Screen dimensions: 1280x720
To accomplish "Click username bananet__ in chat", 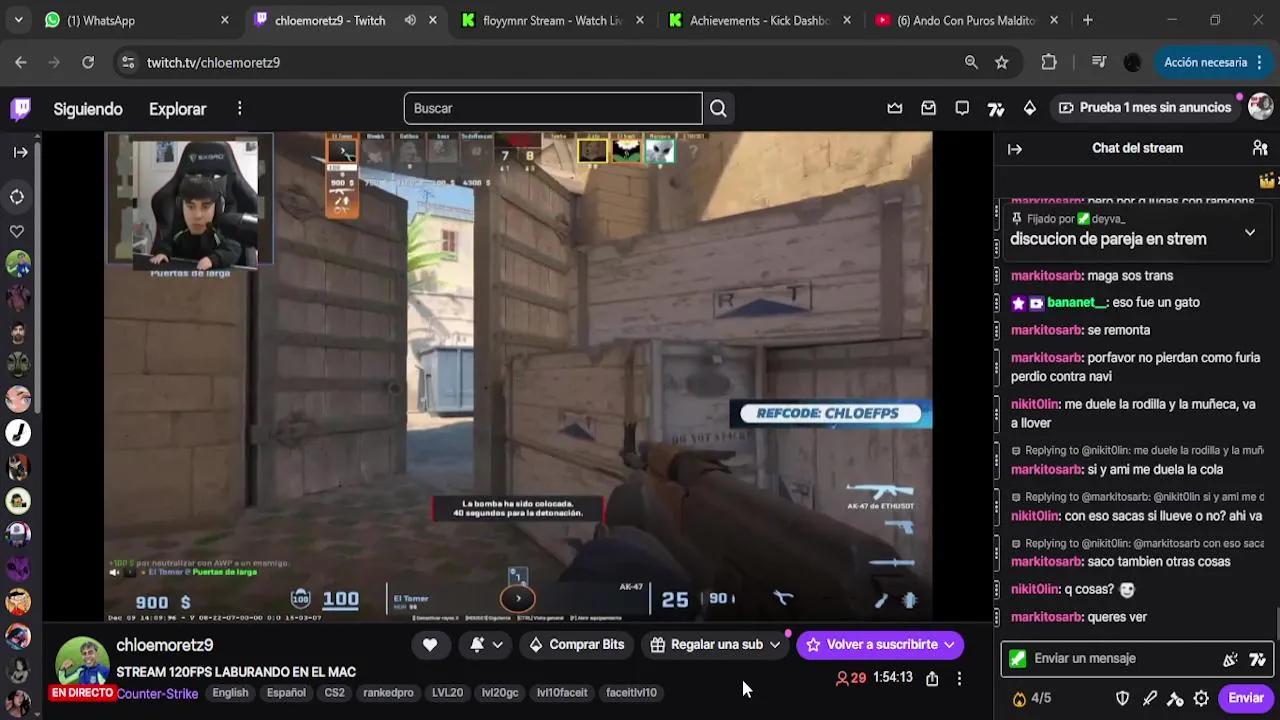I will point(1077,303).
